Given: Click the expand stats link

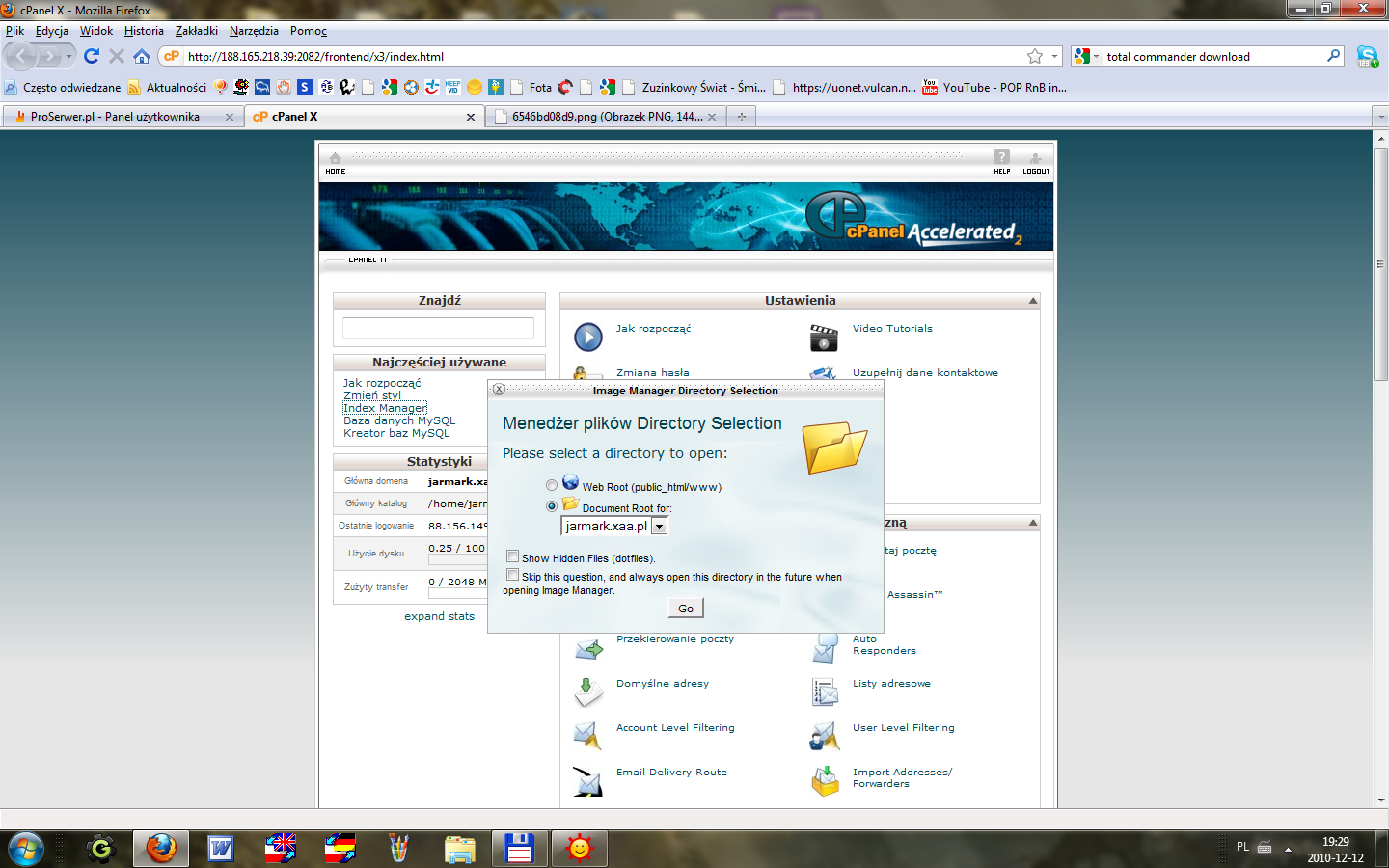Looking at the screenshot, I should pyautogui.click(x=439, y=616).
